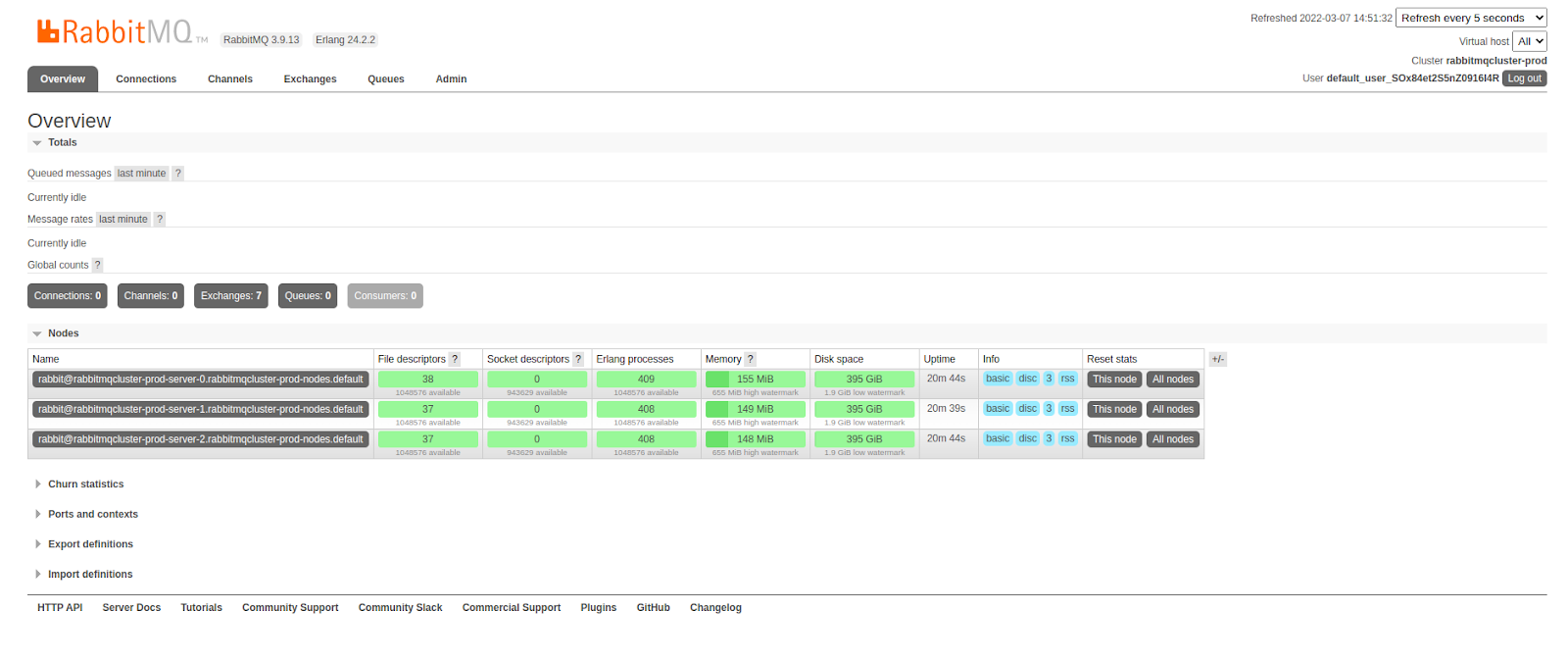Change Queued messages last minute range

coord(142,174)
